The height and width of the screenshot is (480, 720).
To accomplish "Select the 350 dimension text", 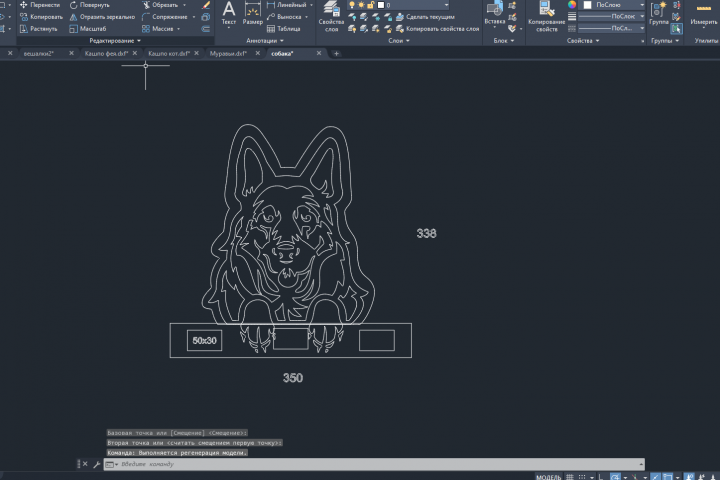I will coord(293,378).
